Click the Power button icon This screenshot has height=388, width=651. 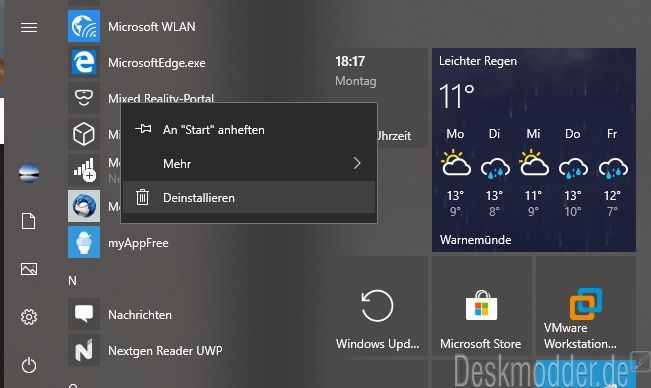coord(29,365)
